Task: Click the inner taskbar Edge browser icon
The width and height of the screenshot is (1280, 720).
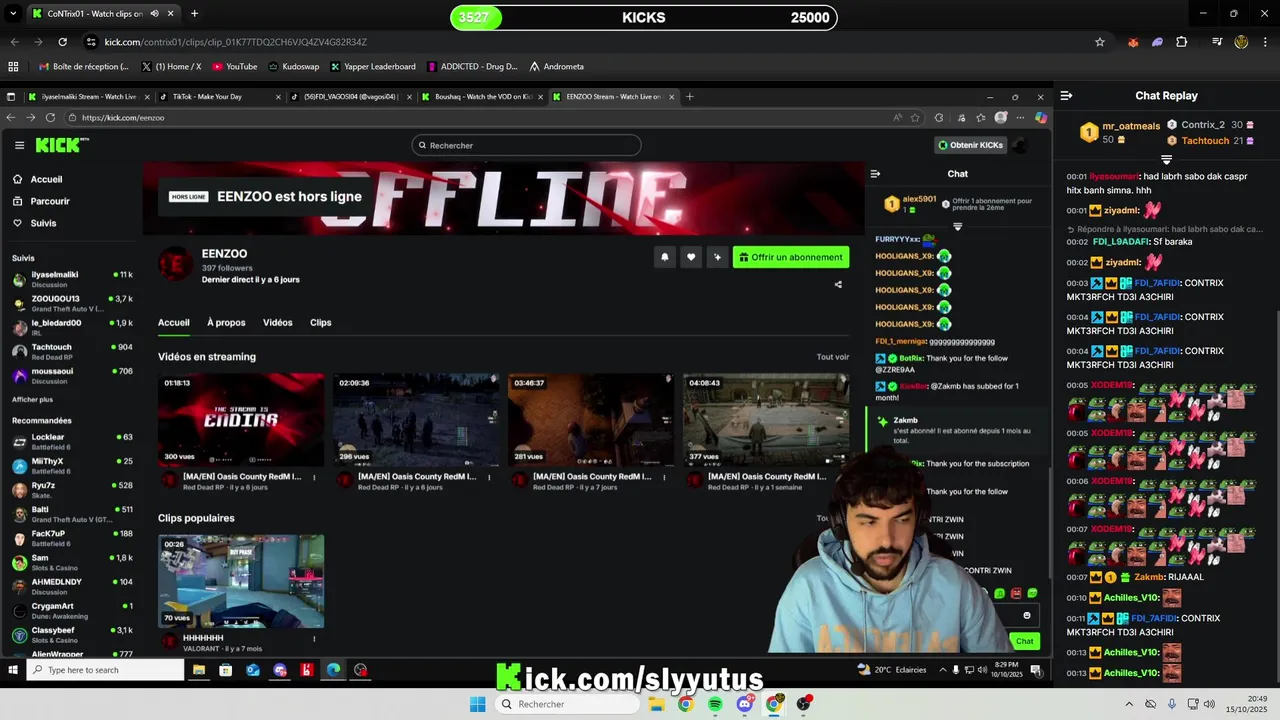Action: 333,670
